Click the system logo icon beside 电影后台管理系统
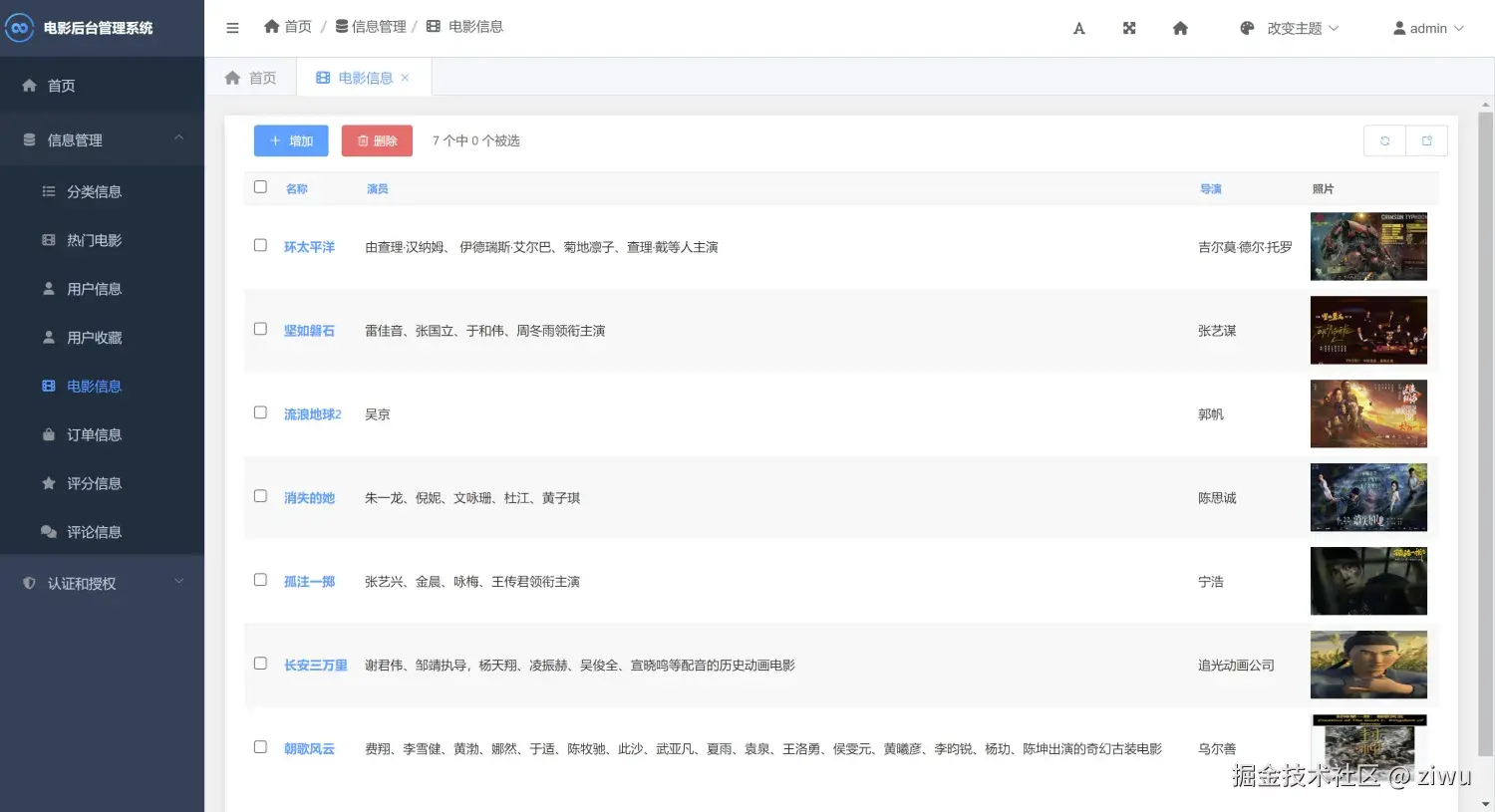Screen dimensions: 1495x812 20,28
